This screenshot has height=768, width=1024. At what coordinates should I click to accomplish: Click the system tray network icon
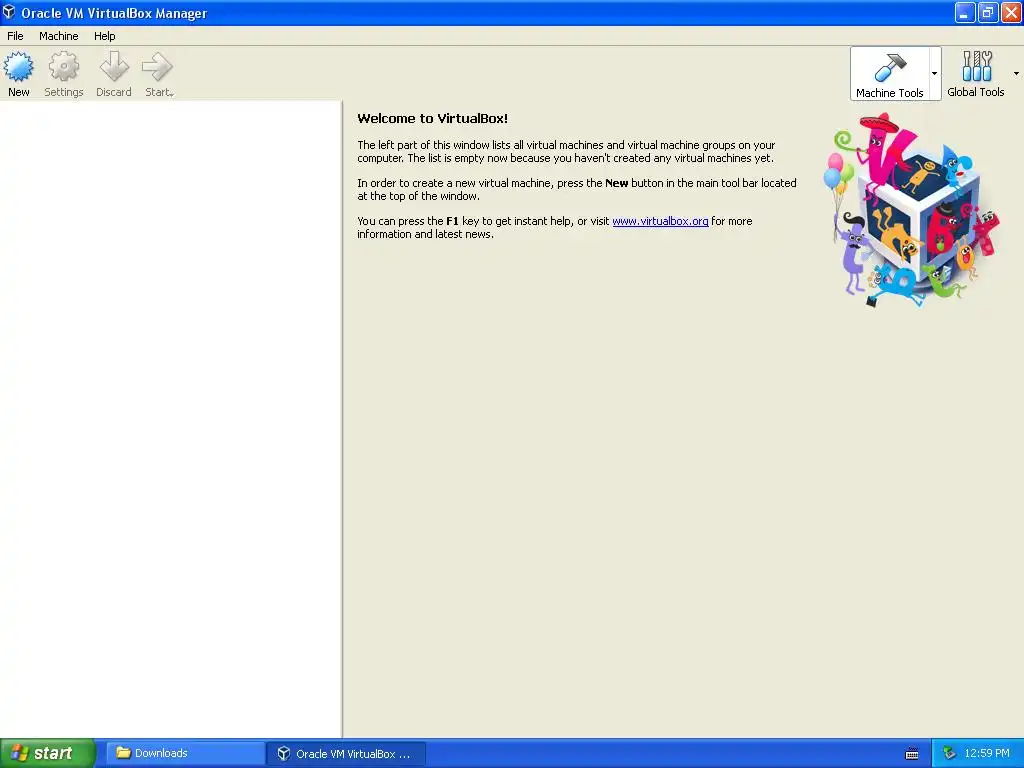(949, 753)
